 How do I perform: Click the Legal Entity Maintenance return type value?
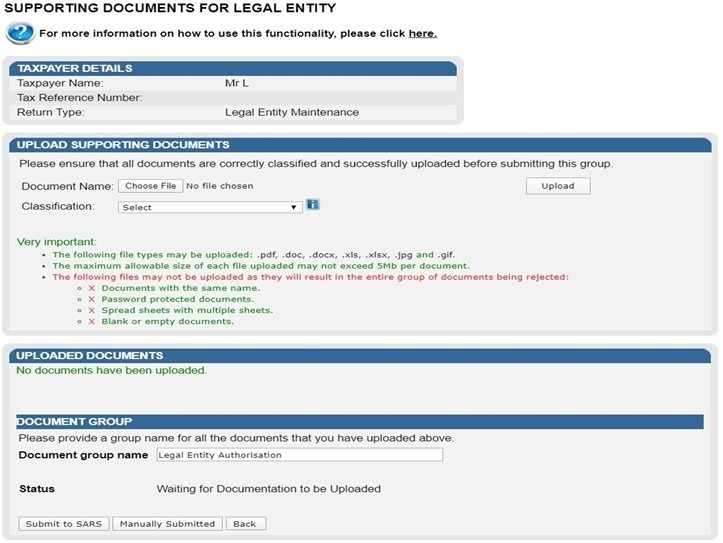point(292,113)
